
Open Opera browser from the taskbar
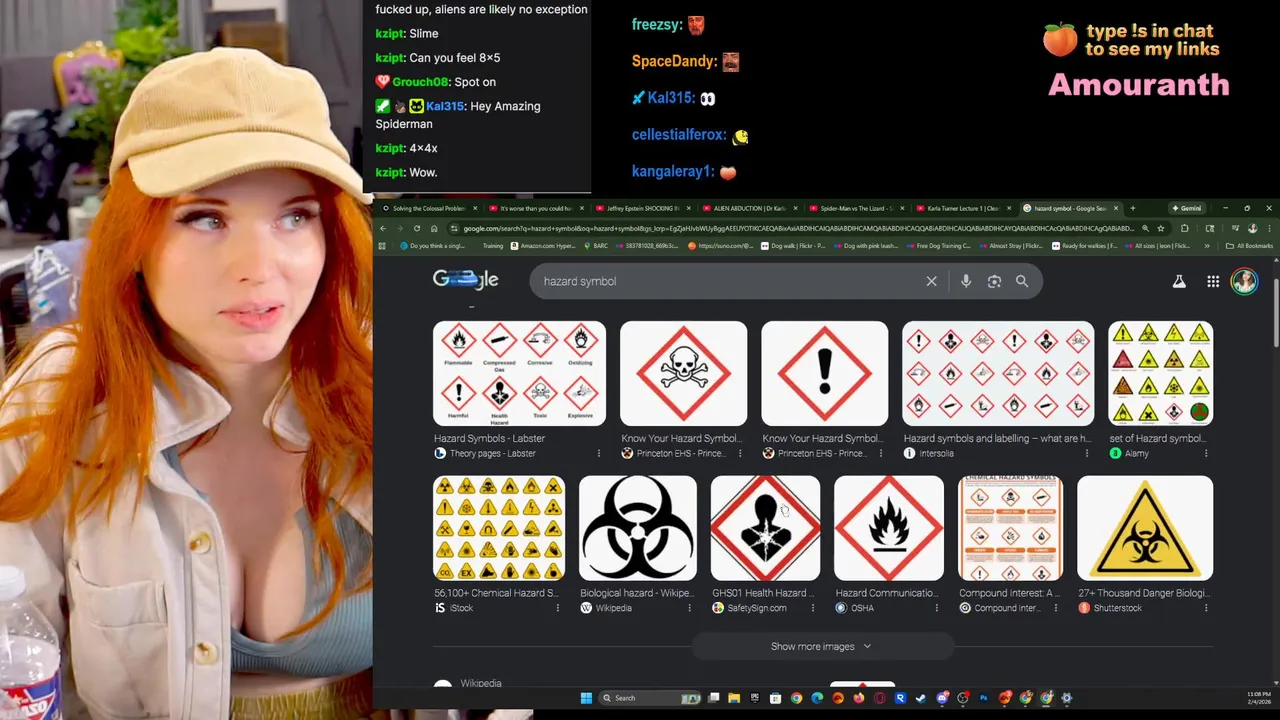coord(880,698)
